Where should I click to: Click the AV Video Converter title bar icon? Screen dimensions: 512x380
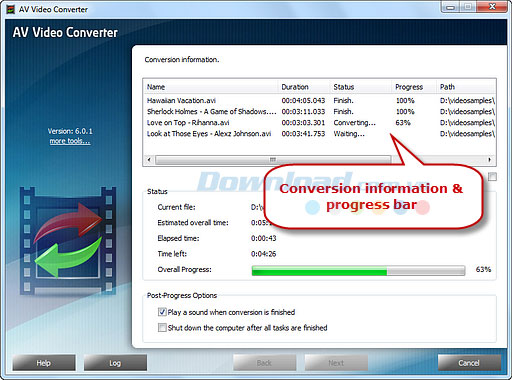pyautogui.click(x=11, y=9)
